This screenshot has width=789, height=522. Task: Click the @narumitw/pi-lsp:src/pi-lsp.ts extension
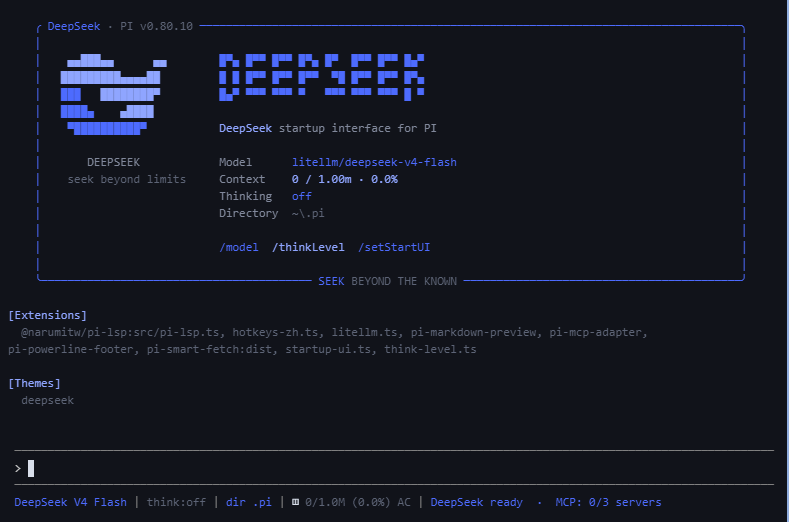(120, 332)
